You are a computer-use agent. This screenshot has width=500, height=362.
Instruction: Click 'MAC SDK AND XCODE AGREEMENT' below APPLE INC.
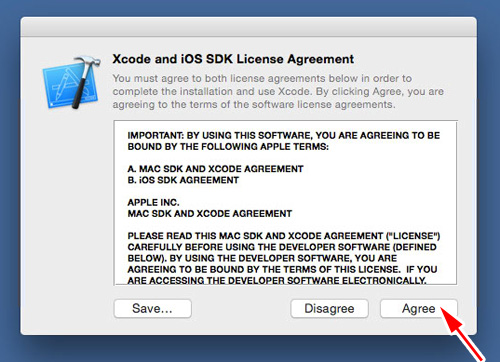pyautogui.click(x=210, y=214)
